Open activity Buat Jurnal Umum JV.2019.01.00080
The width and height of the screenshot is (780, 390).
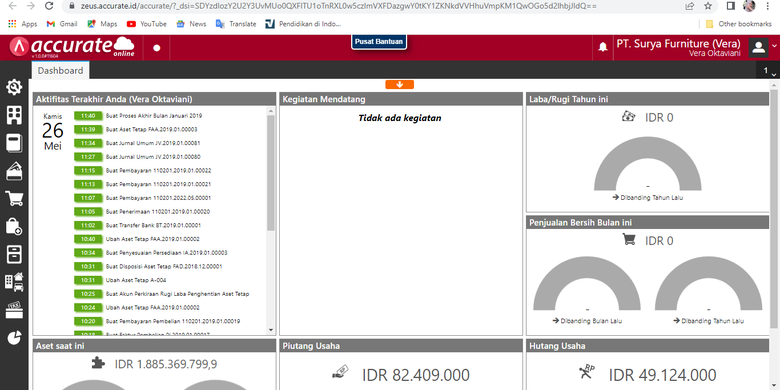(x=153, y=157)
